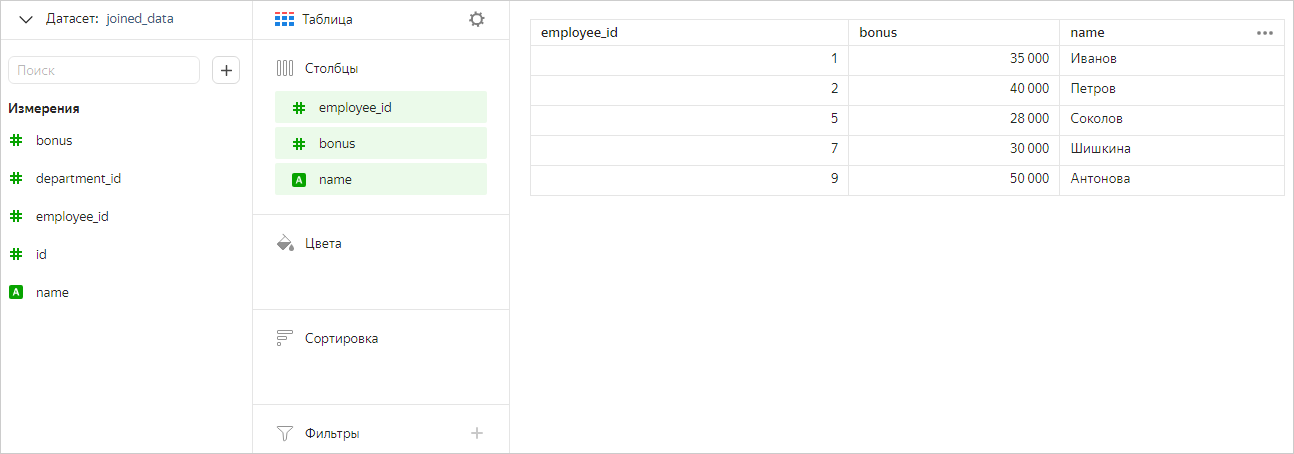Add a new filter with plus icon
Viewport: 1294px width, 454px height.
(x=477, y=433)
